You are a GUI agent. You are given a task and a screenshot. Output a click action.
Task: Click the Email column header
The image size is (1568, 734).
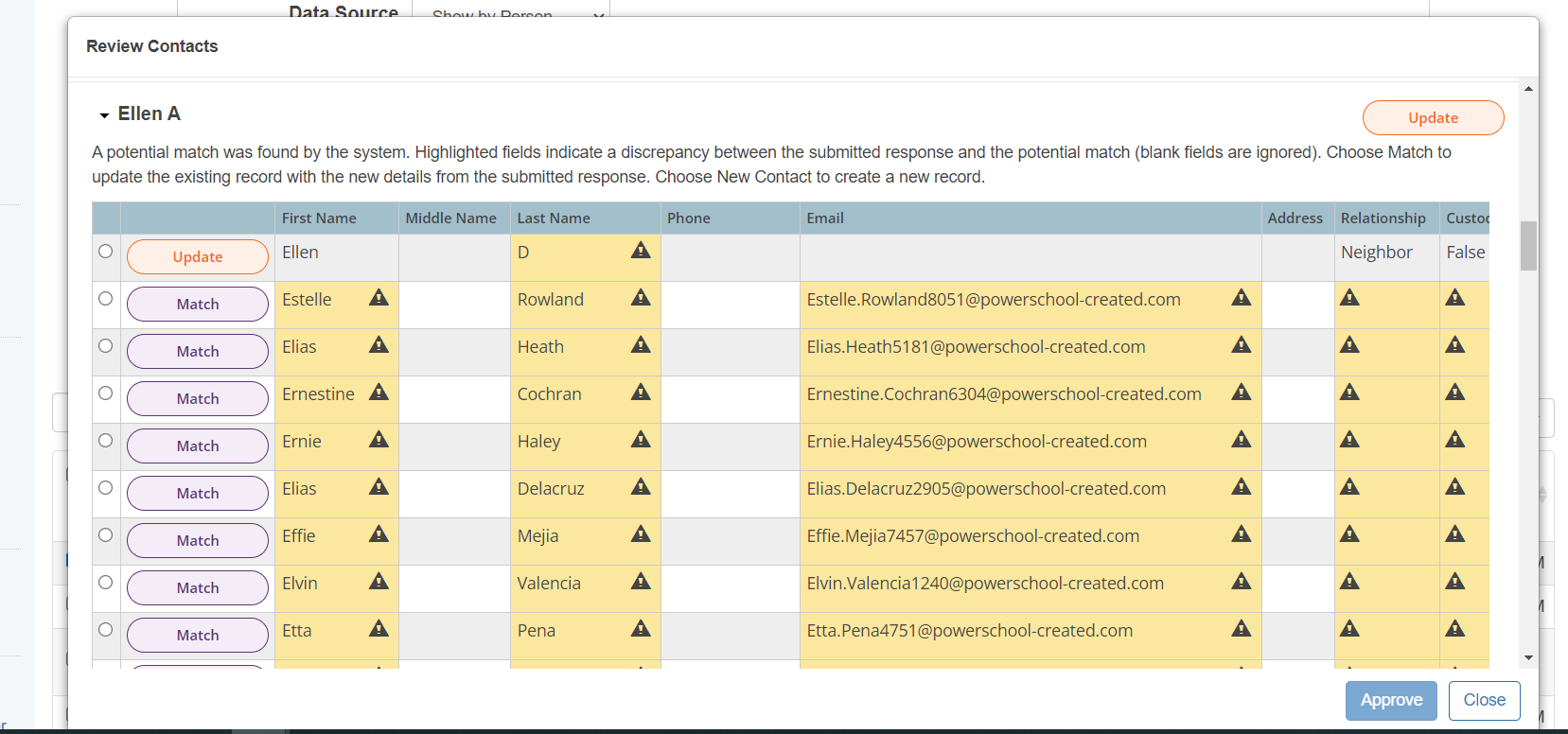click(825, 218)
